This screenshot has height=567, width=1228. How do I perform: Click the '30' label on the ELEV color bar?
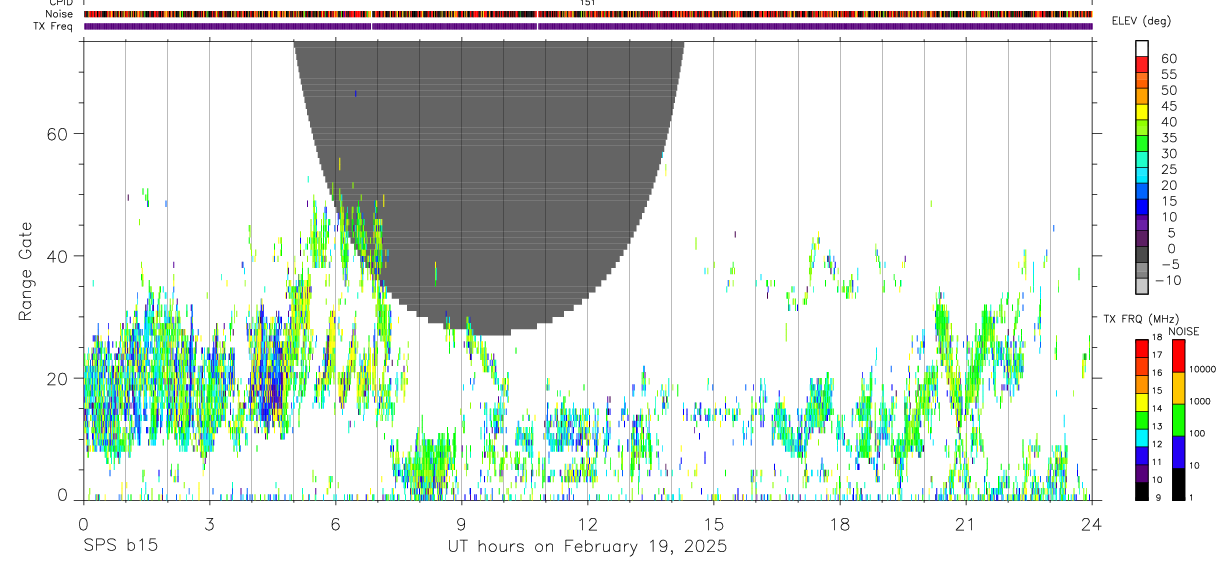point(1168,154)
